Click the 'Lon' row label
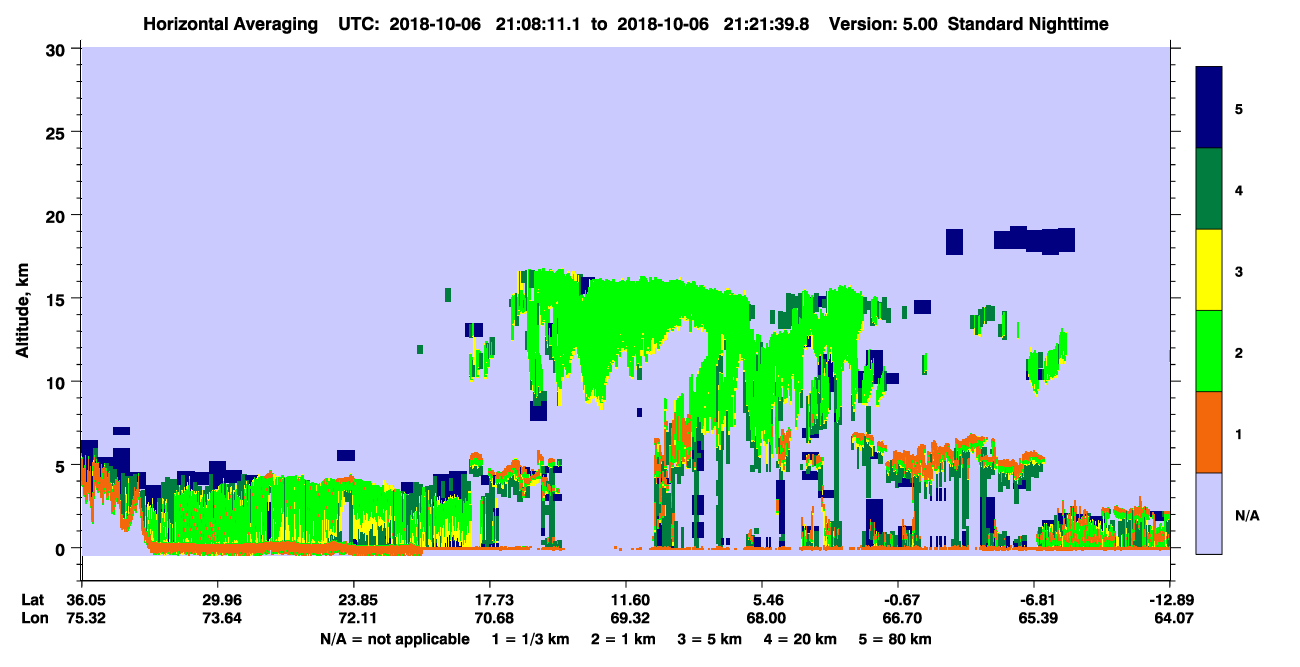 [x=34, y=618]
